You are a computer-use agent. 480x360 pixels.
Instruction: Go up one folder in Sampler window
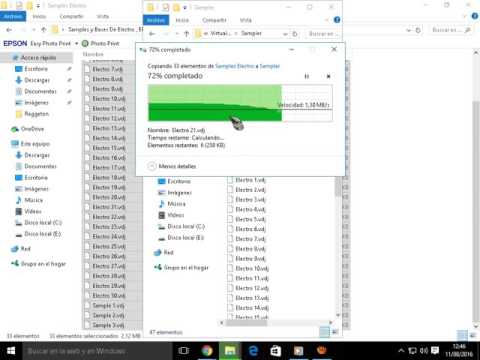tap(187, 34)
